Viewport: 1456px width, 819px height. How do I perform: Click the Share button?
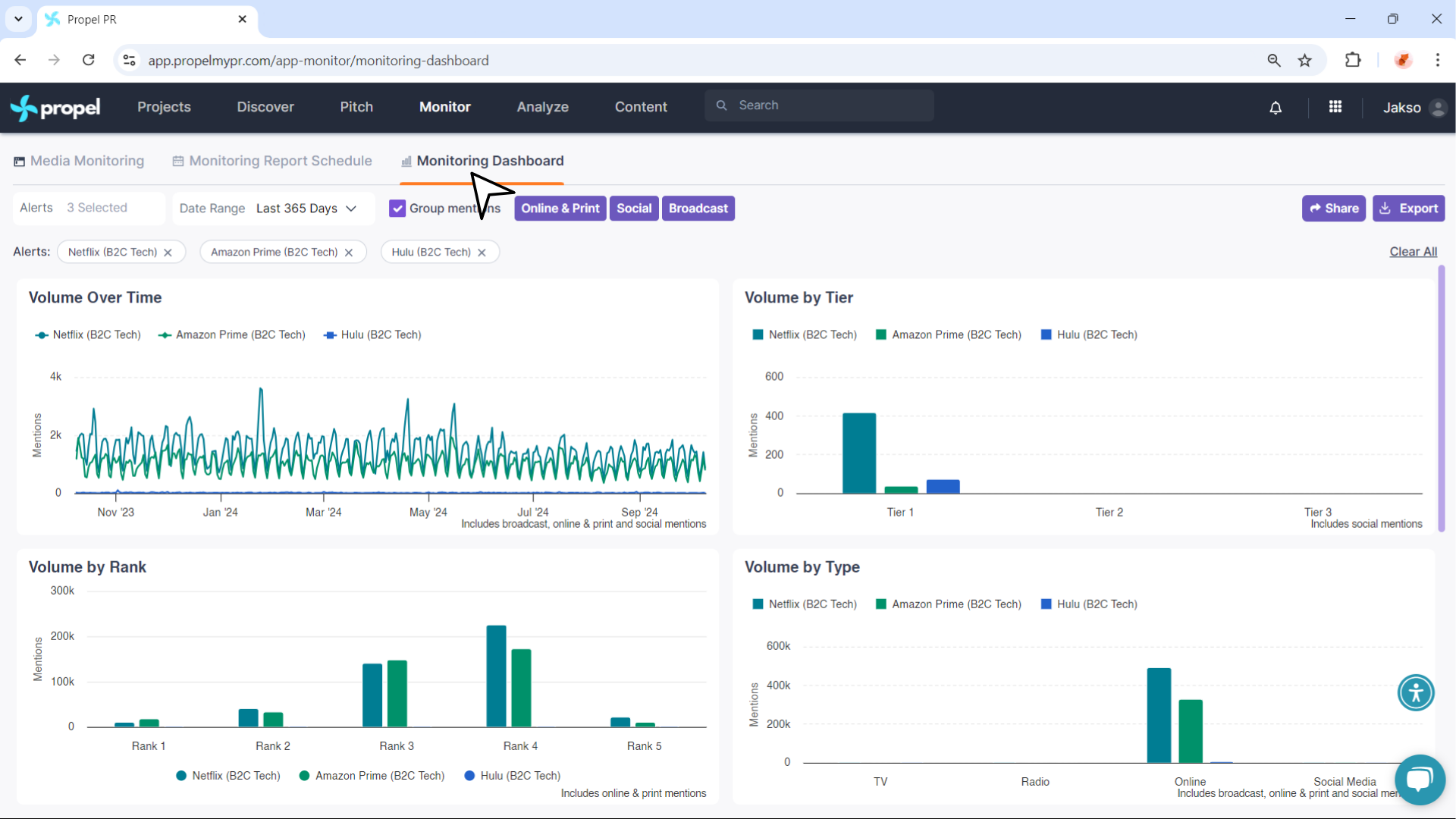click(1334, 209)
